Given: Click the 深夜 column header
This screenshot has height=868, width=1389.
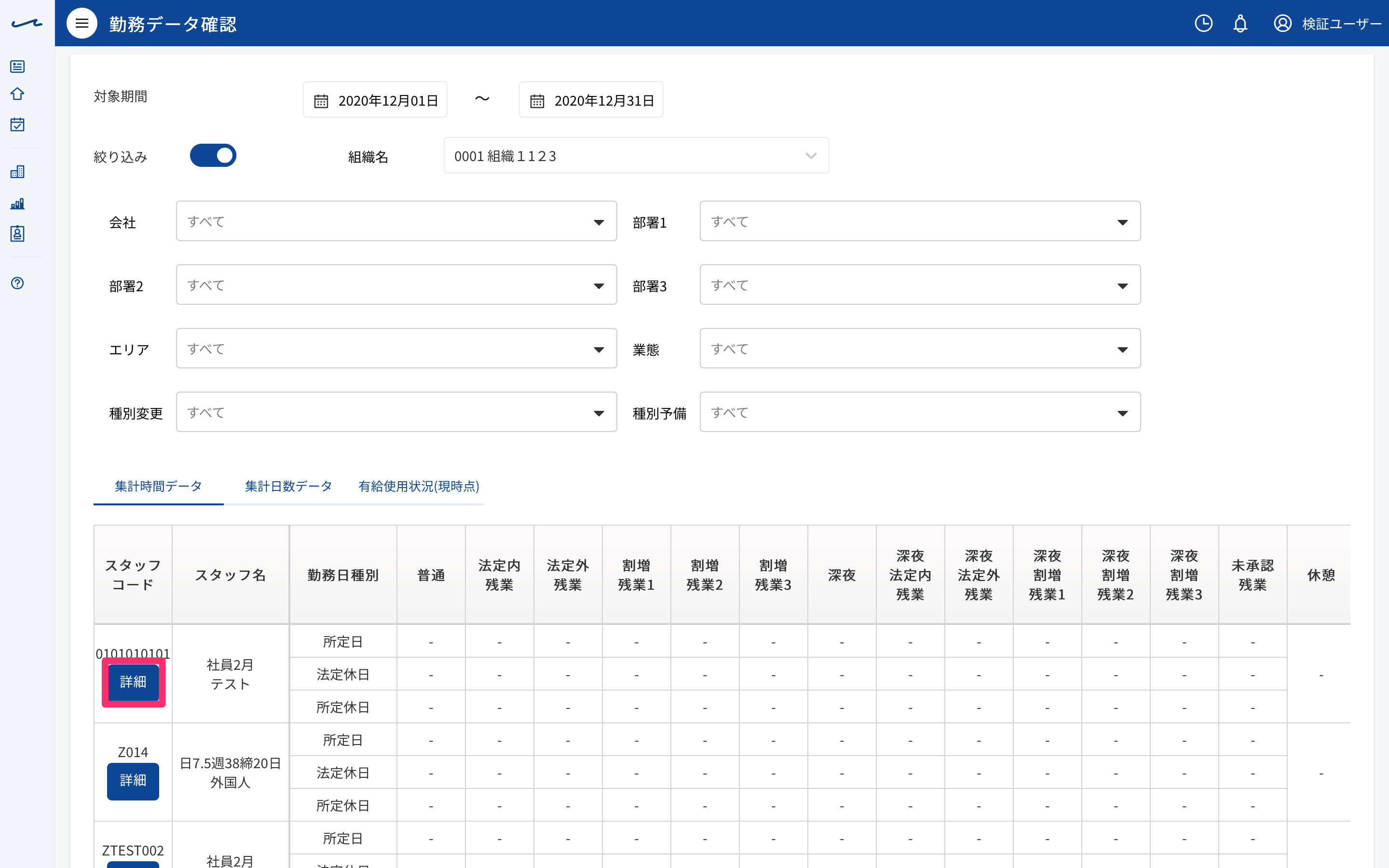Looking at the screenshot, I should (x=842, y=575).
